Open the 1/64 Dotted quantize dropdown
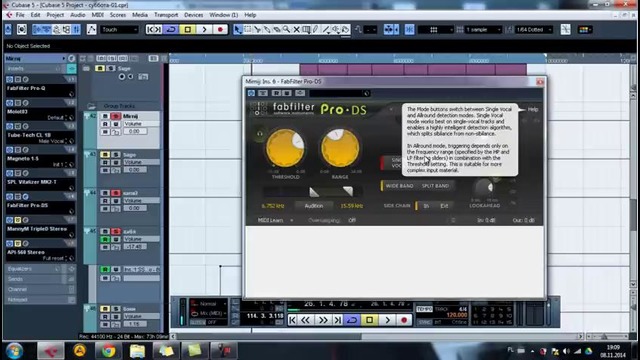640x360 pixels. tap(534, 29)
